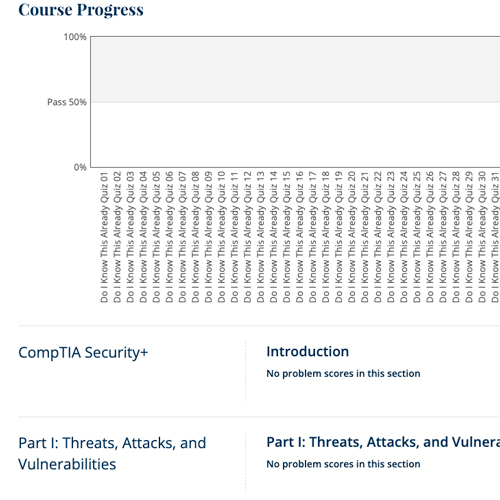This screenshot has width=500, height=500.
Task: Open Part I: Threats, Attacks section link
Action: pyautogui.click(x=383, y=442)
